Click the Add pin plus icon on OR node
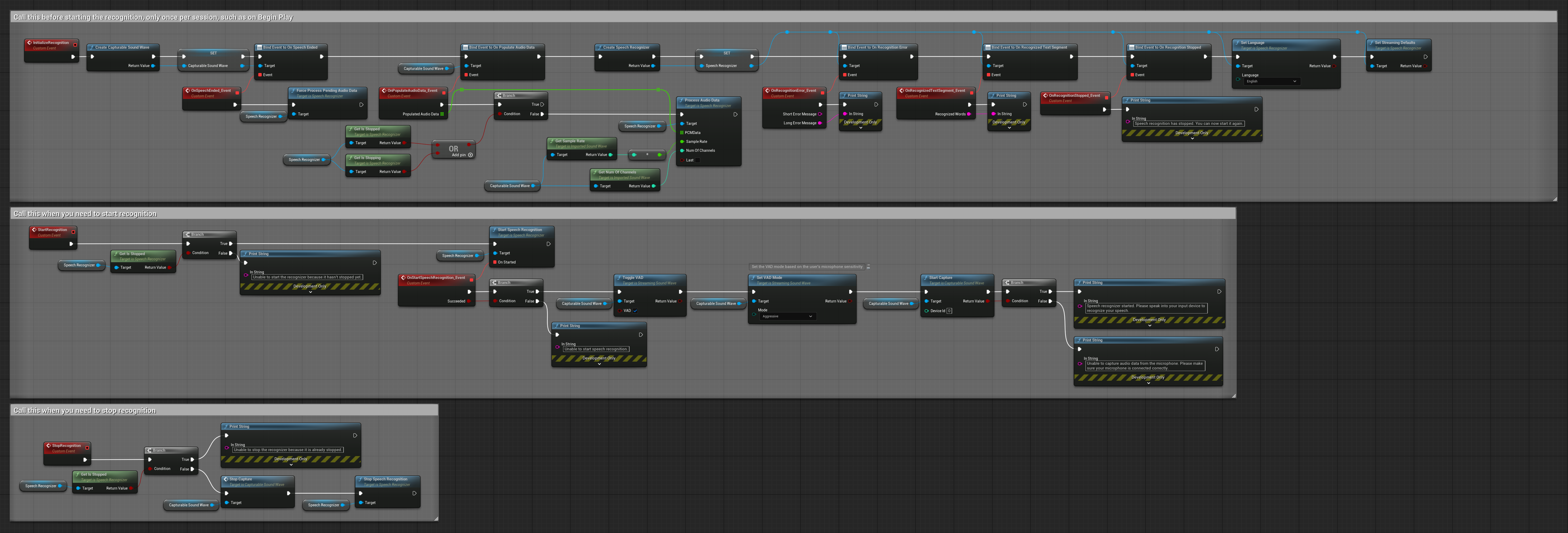The width and height of the screenshot is (1568, 533). click(x=471, y=155)
